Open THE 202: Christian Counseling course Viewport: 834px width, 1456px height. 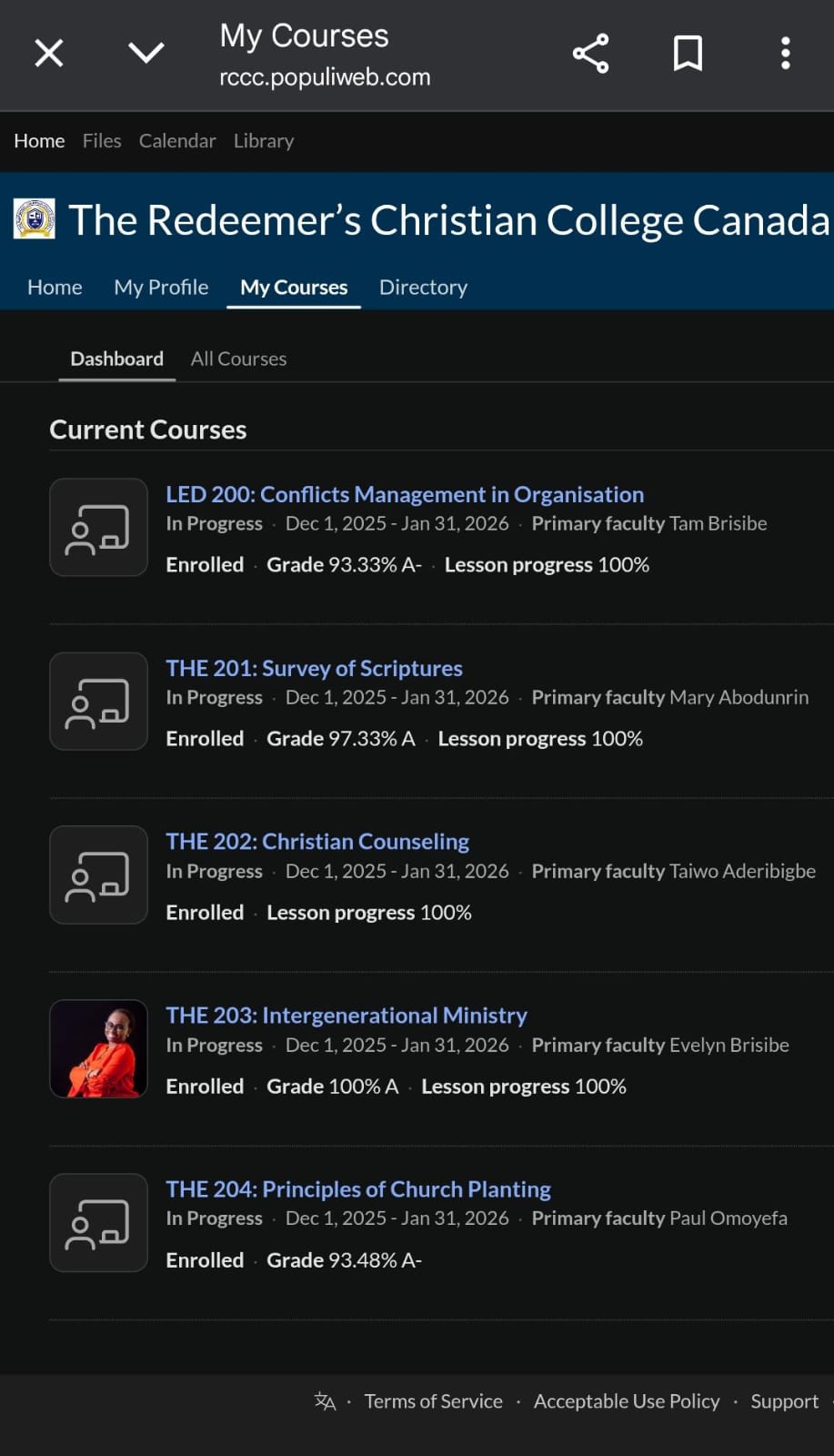(317, 842)
